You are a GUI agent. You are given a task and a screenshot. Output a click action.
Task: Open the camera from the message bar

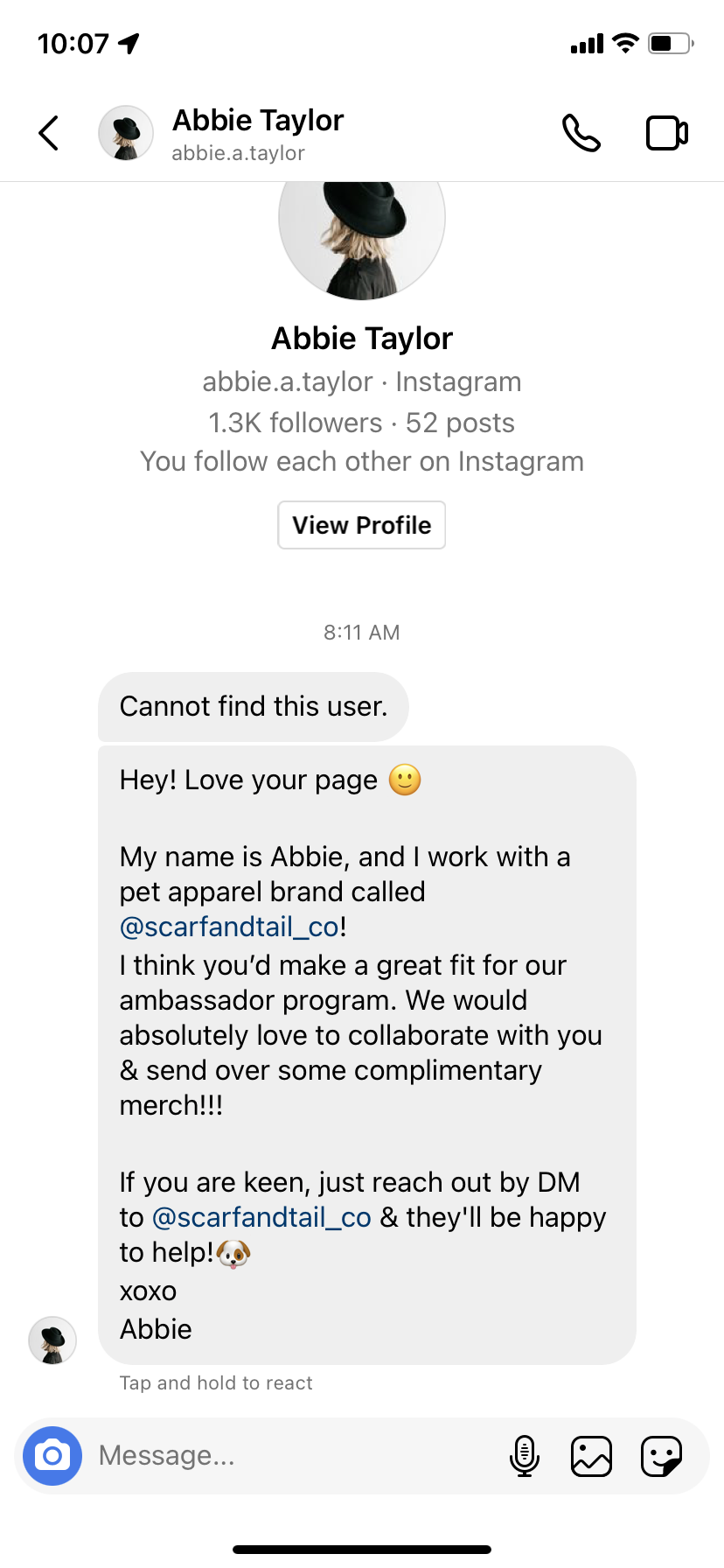click(x=52, y=1456)
